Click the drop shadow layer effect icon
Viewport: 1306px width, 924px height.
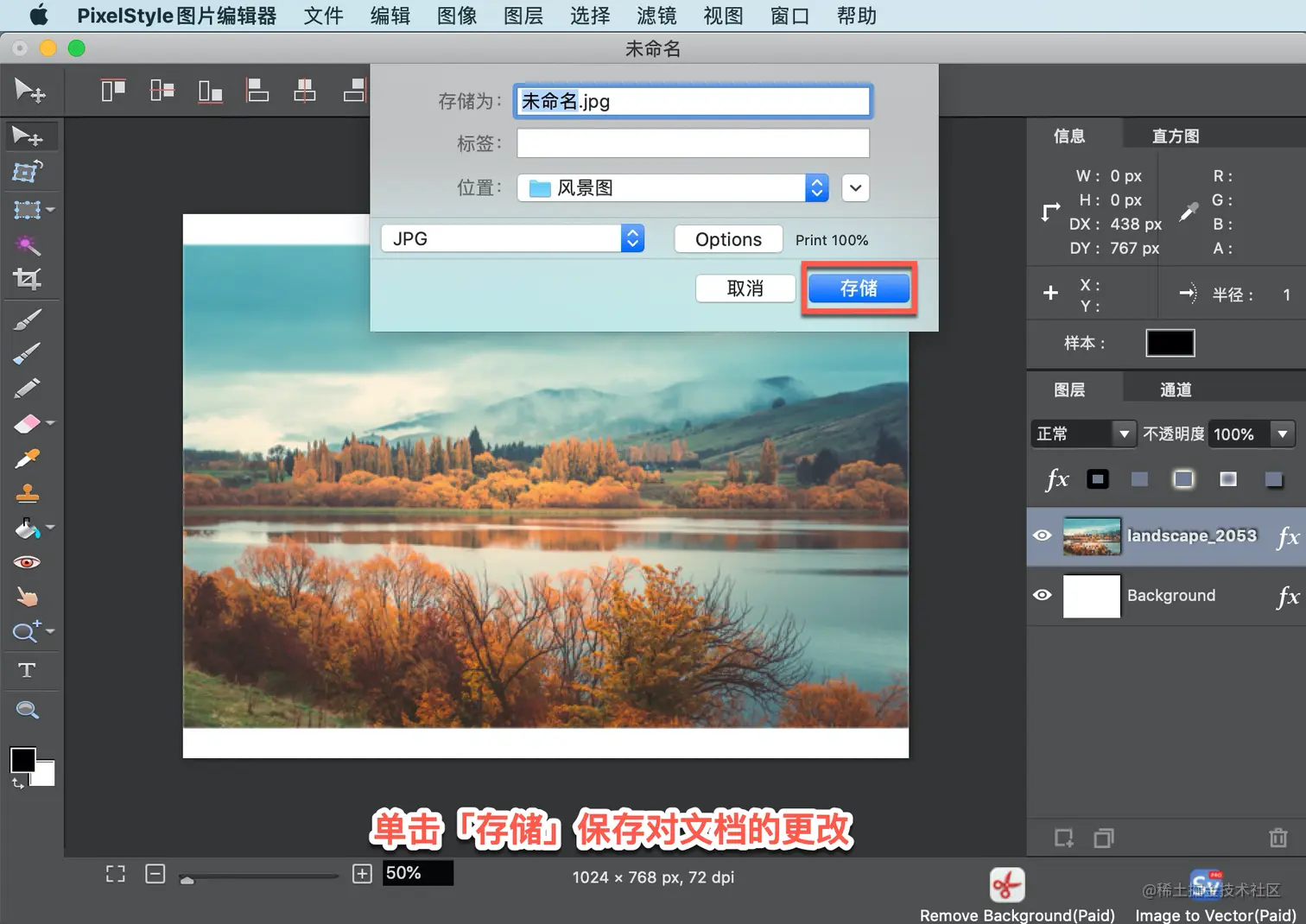click(x=1273, y=479)
